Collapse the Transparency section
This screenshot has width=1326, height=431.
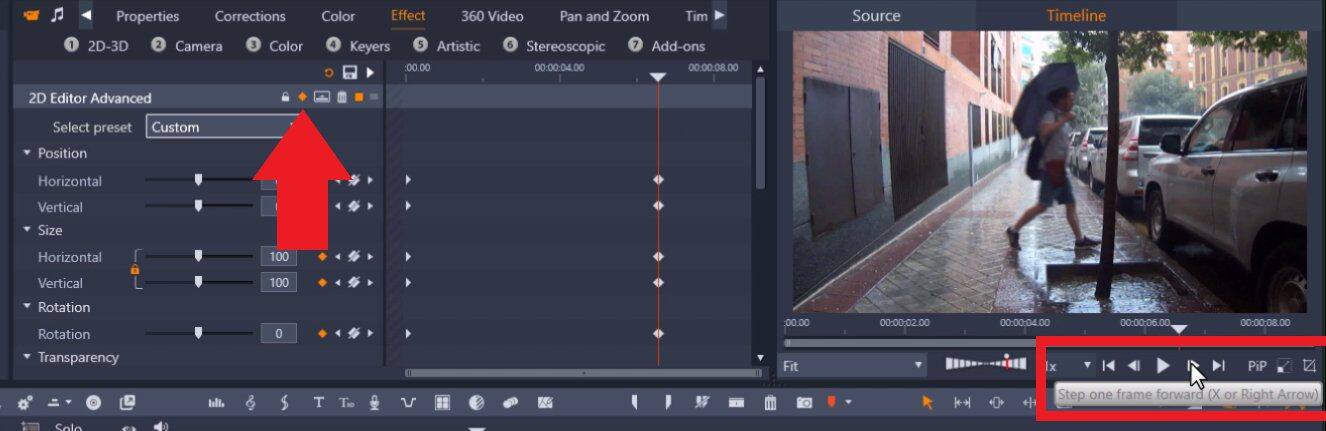point(27,357)
